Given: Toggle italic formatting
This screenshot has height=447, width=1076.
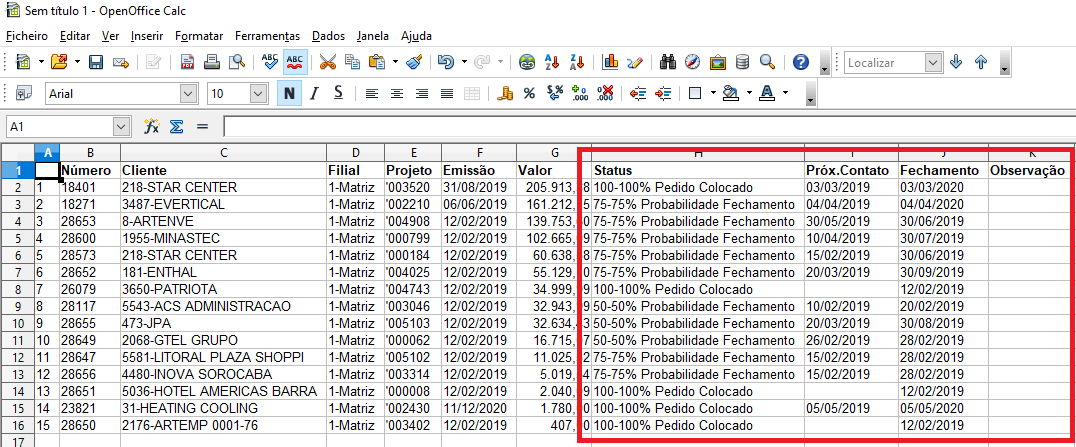Looking at the screenshot, I should click(314, 94).
